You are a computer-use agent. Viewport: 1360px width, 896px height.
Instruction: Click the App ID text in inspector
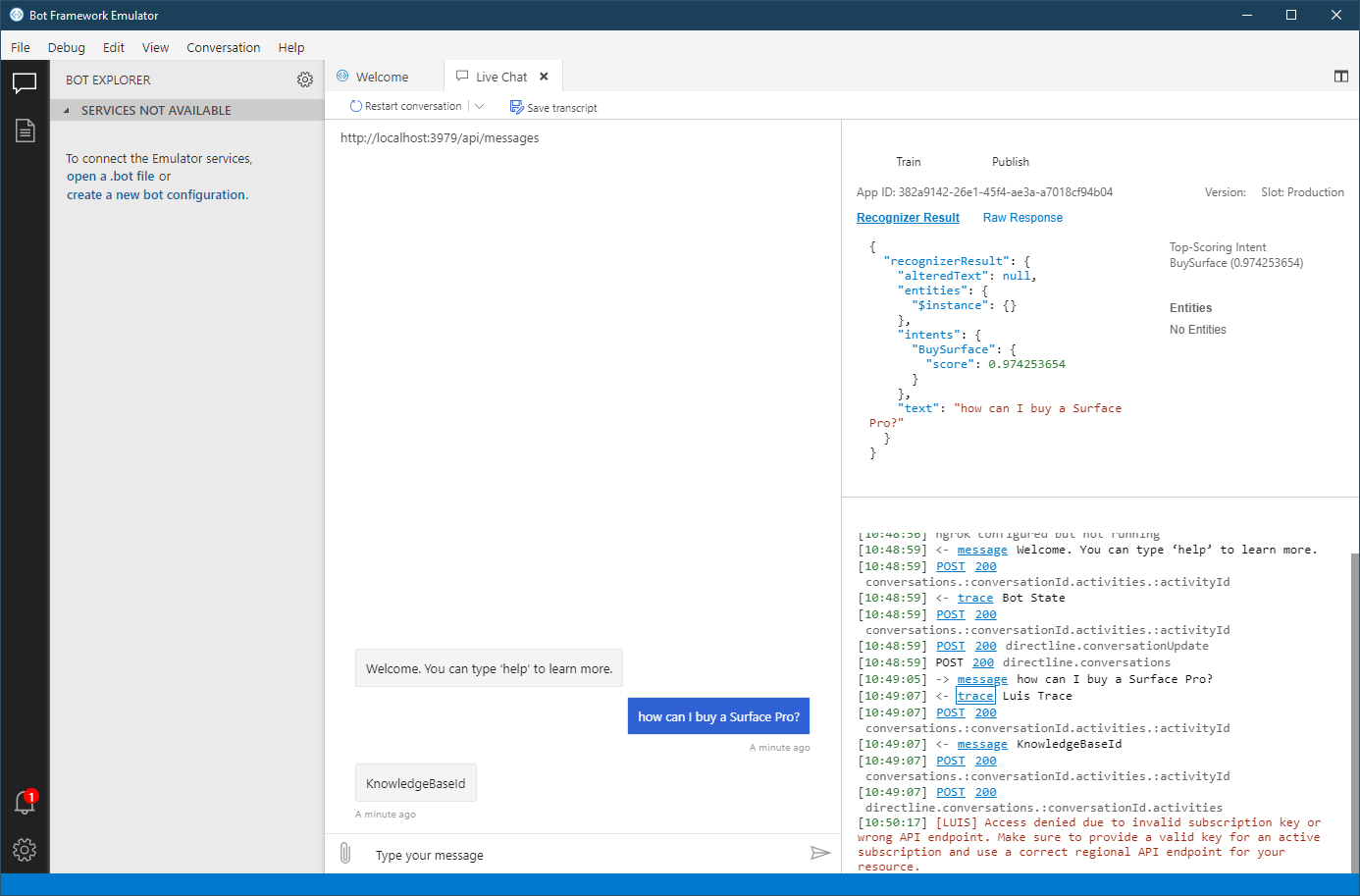pyautogui.click(x=985, y=192)
